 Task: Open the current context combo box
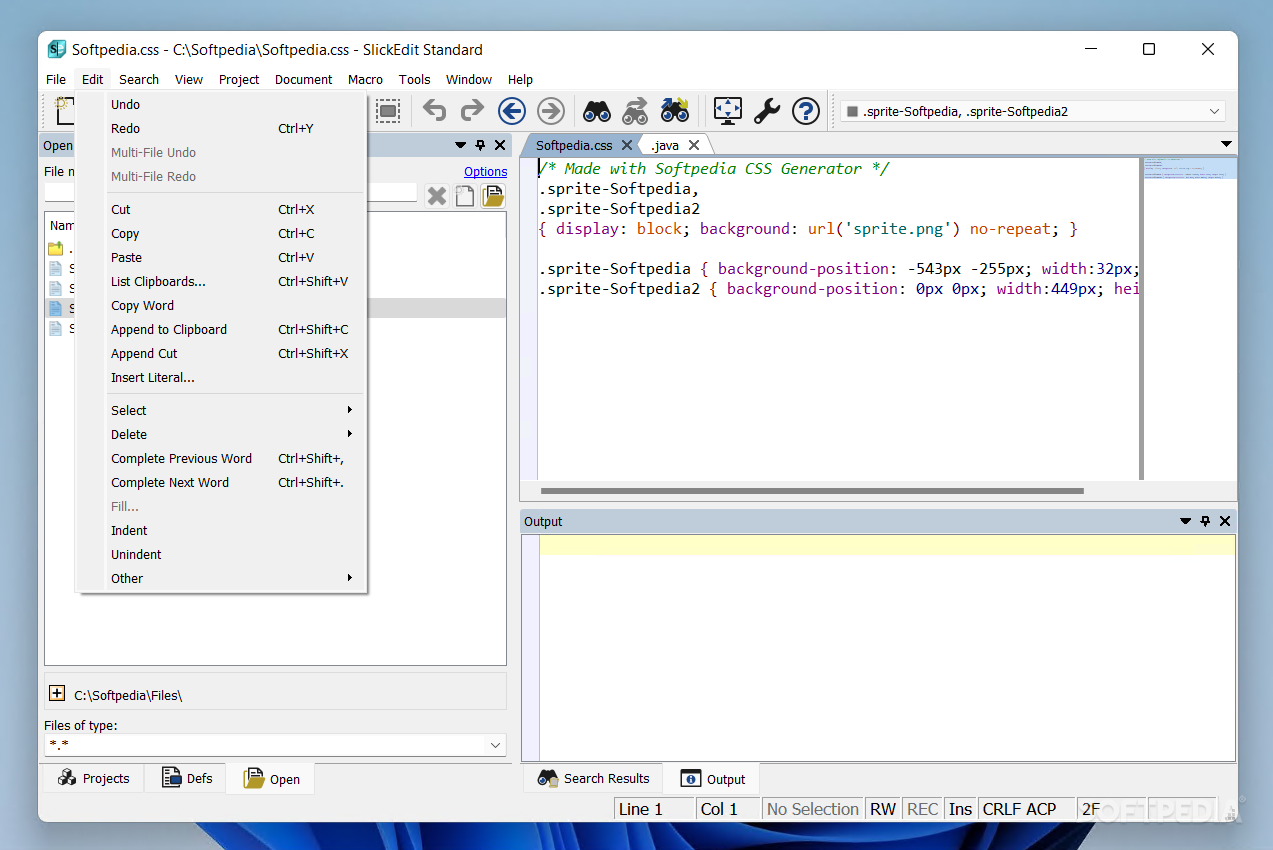(1032, 111)
